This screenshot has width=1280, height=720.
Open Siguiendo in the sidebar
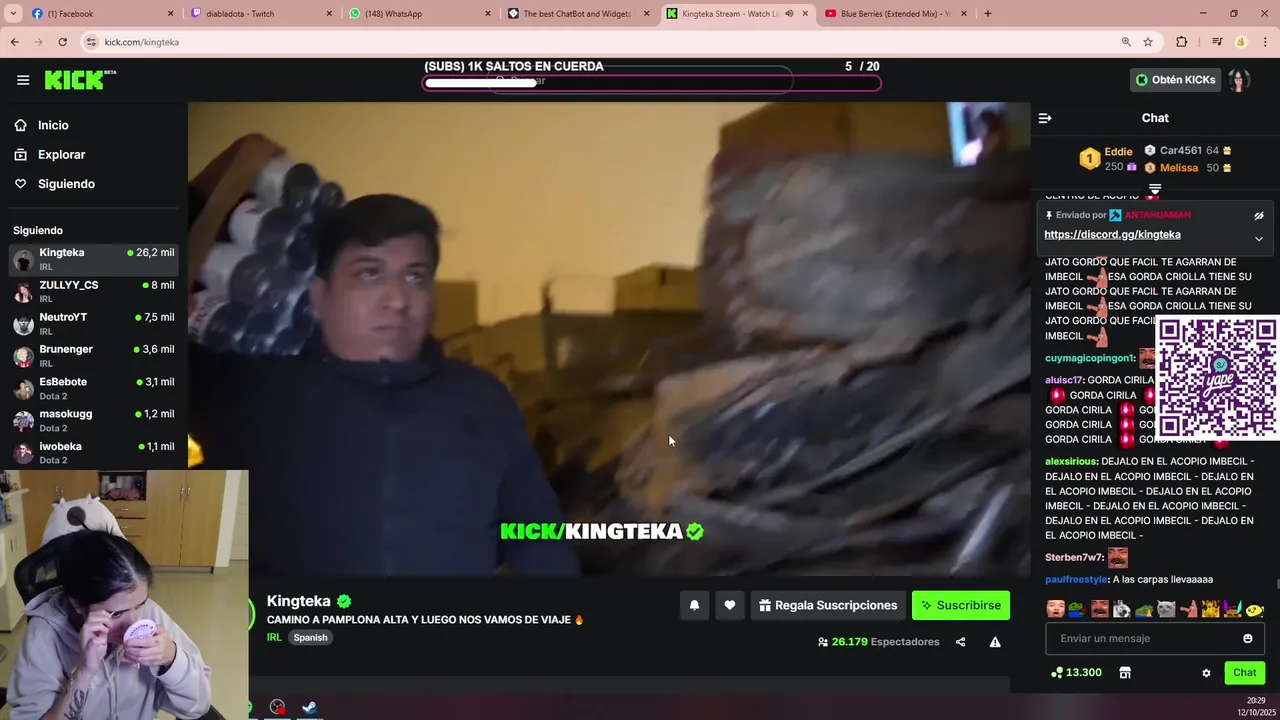pyautogui.click(x=66, y=184)
